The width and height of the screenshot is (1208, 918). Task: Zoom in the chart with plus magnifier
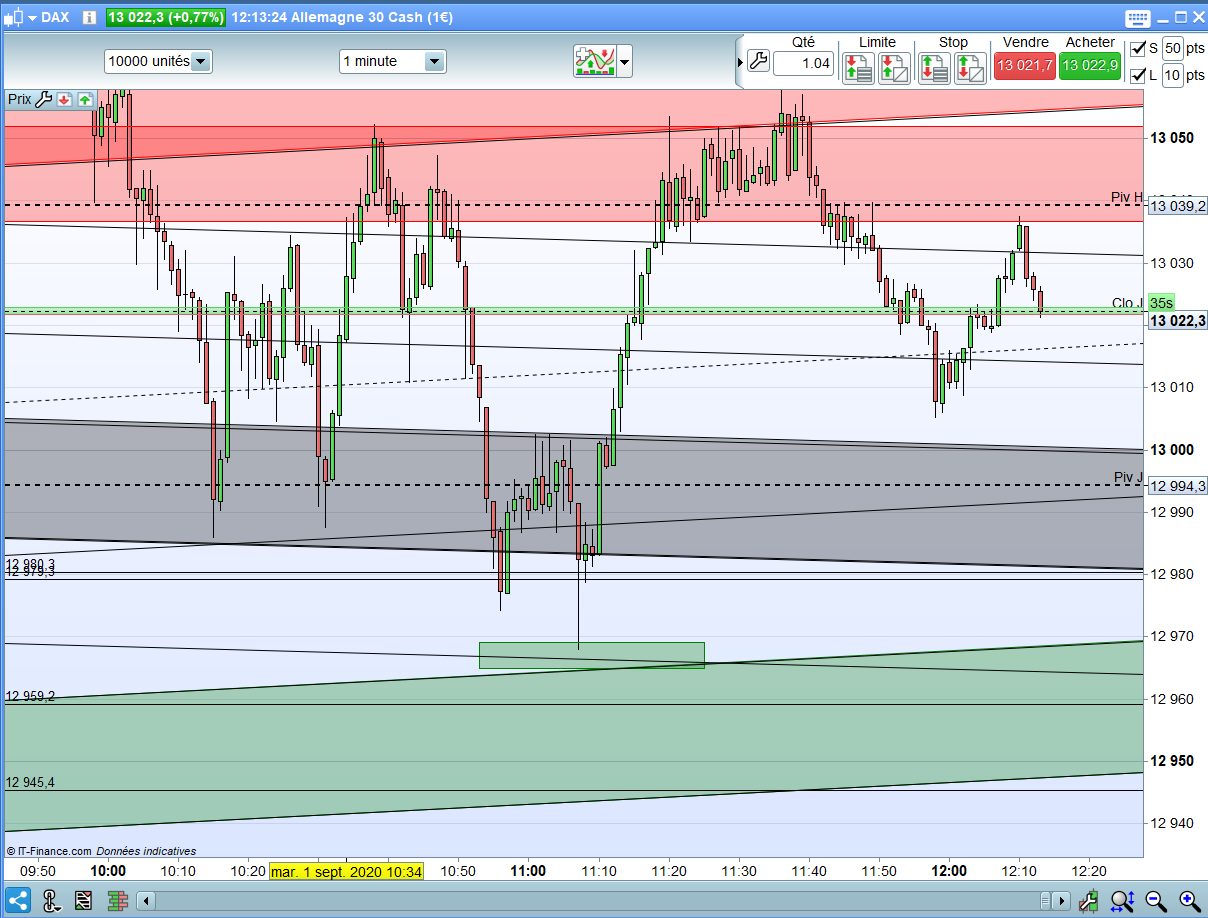coord(1189,900)
